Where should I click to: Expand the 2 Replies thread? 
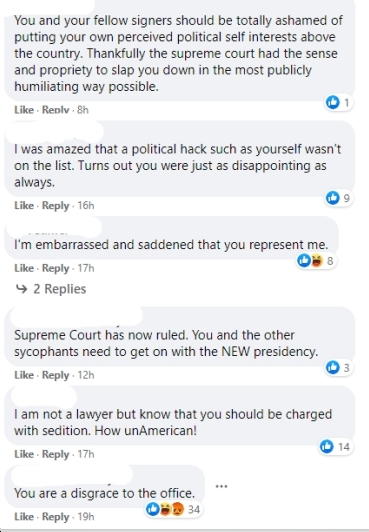(x=51, y=289)
